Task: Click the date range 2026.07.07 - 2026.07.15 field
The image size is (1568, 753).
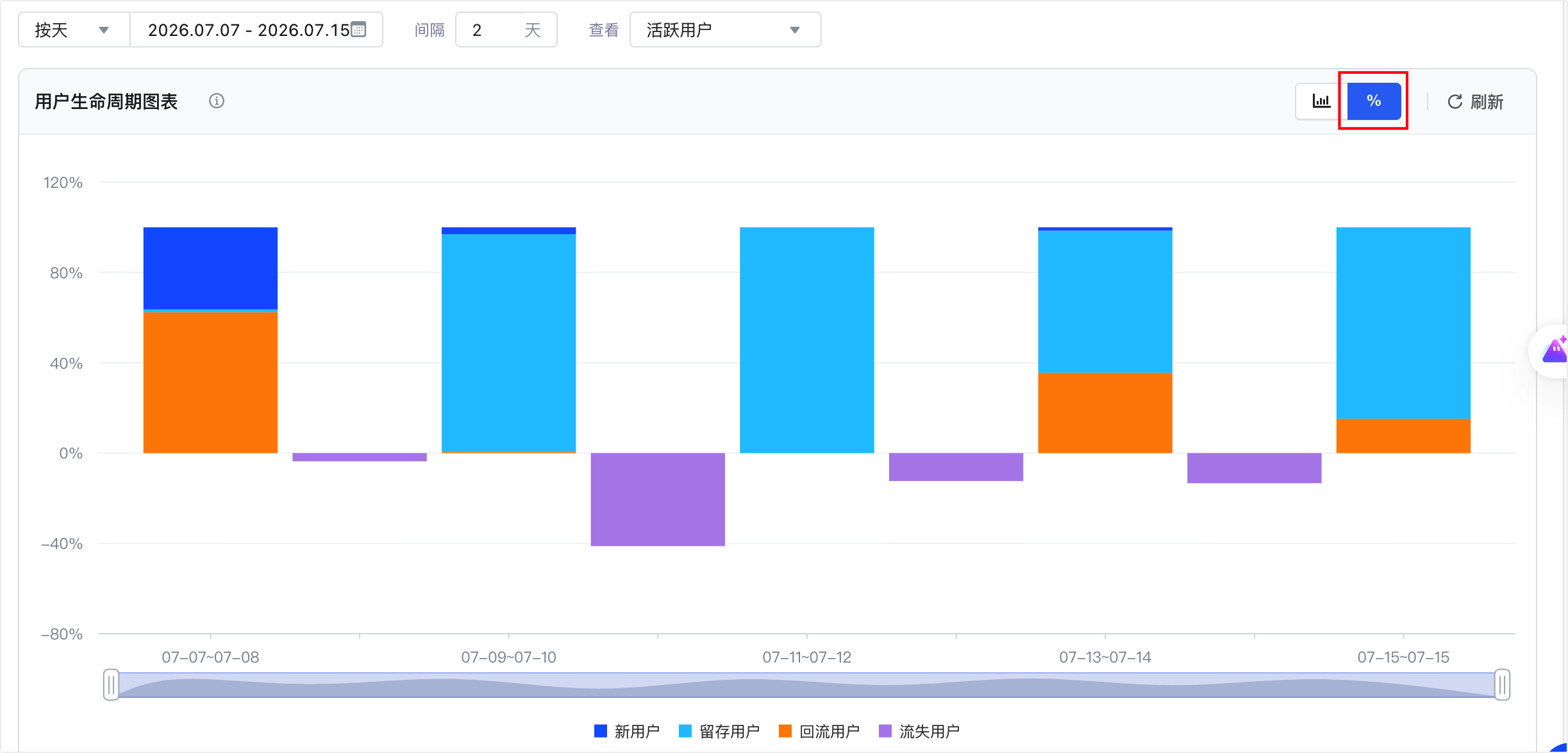Action: 256,30
